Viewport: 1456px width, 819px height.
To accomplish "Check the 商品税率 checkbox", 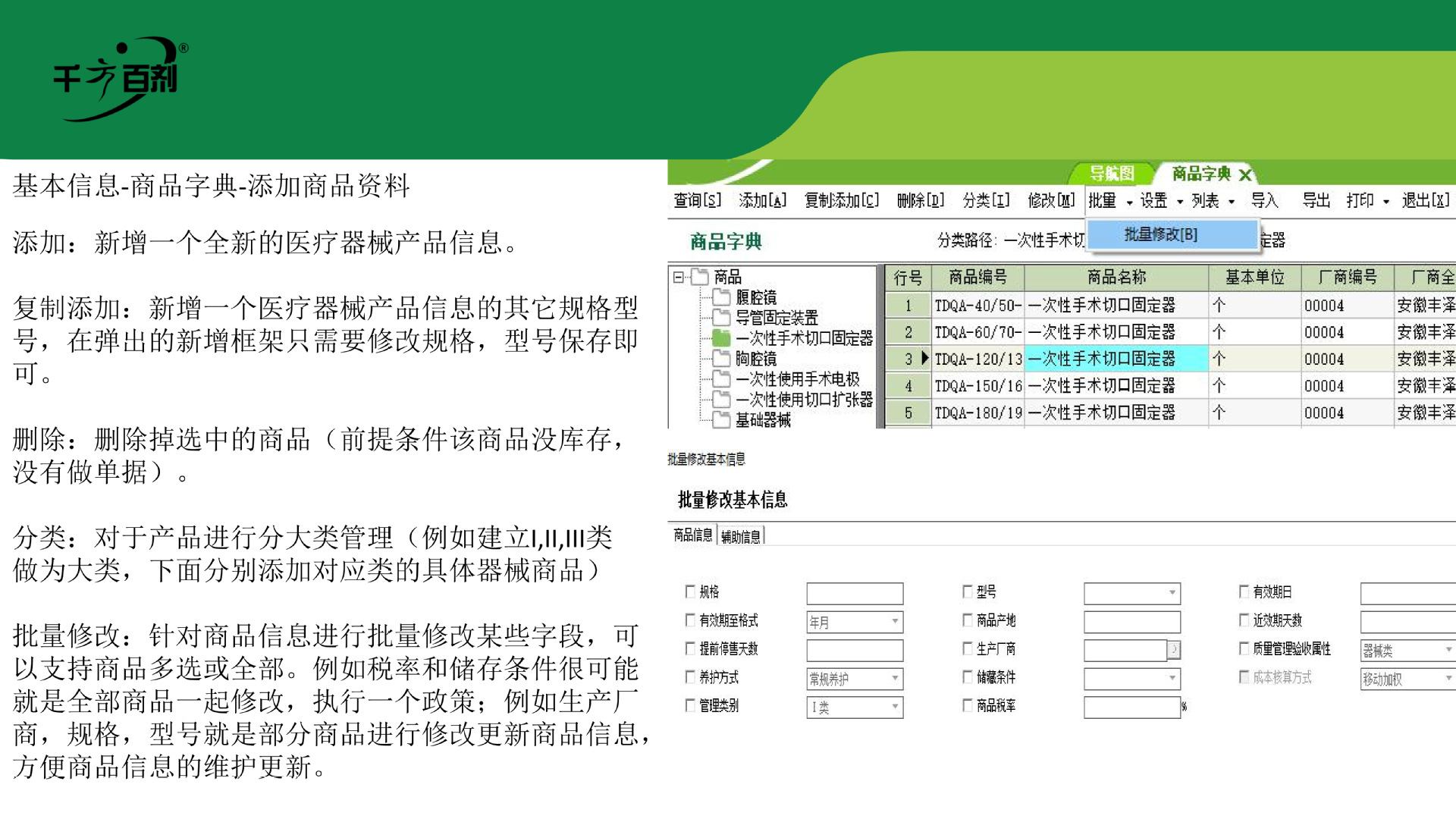I will [x=968, y=705].
